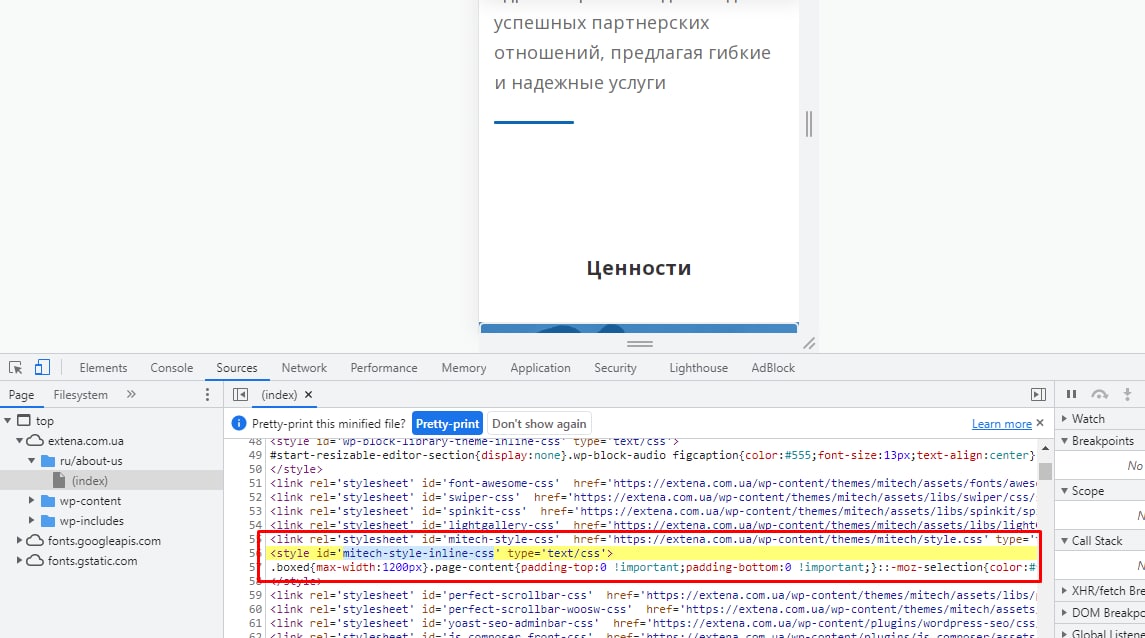Toggle device toolbar icon
Viewport: 1145px width, 638px height.
(42, 367)
